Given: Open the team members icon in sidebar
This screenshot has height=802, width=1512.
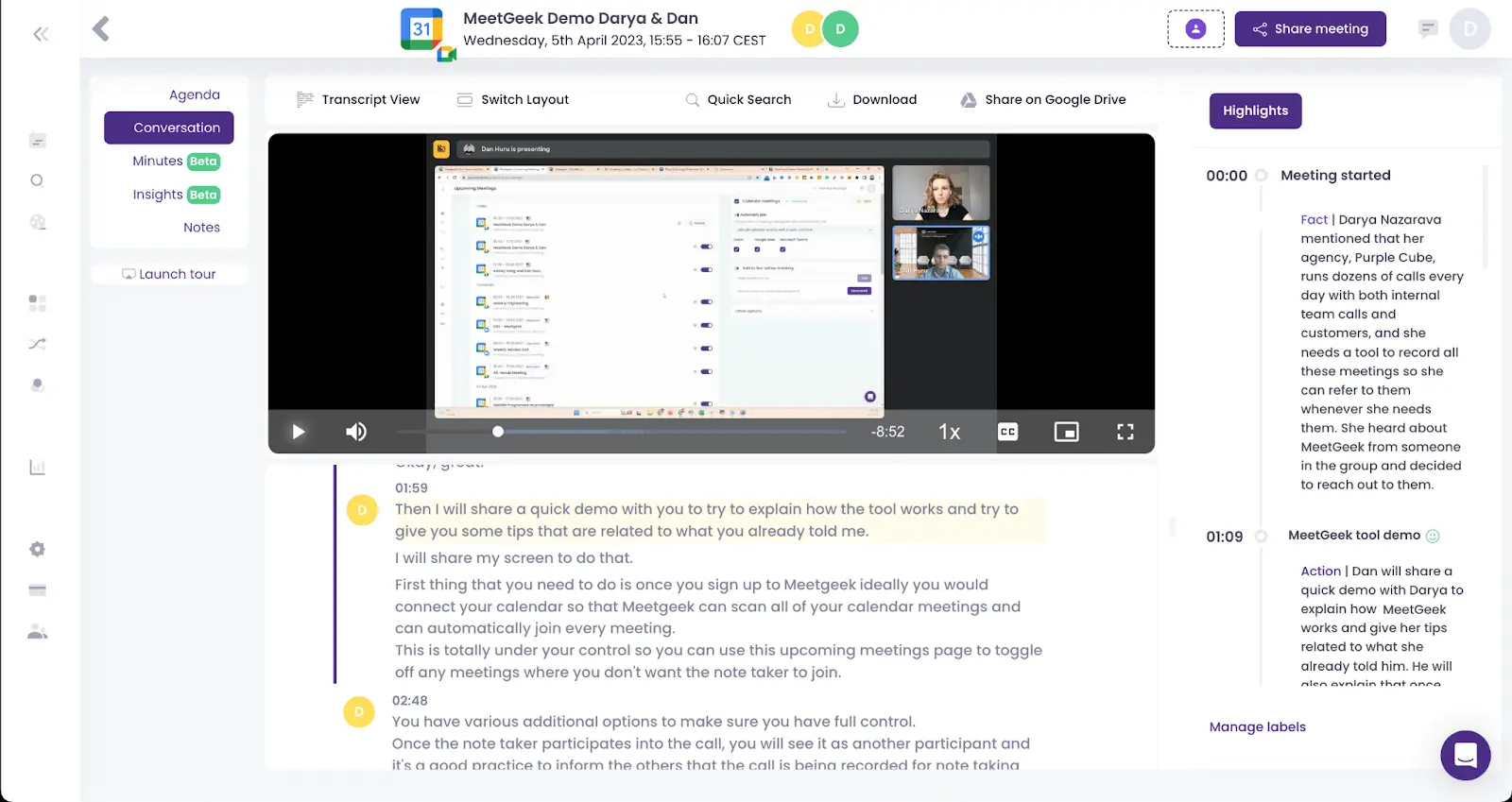Looking at the screenshot, I should tap(38, 632).
